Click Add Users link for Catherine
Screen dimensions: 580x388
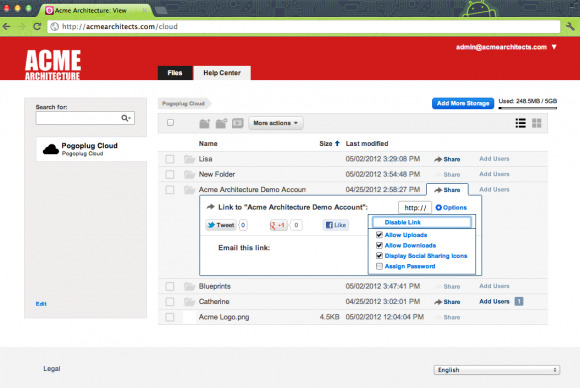point(494,301)
